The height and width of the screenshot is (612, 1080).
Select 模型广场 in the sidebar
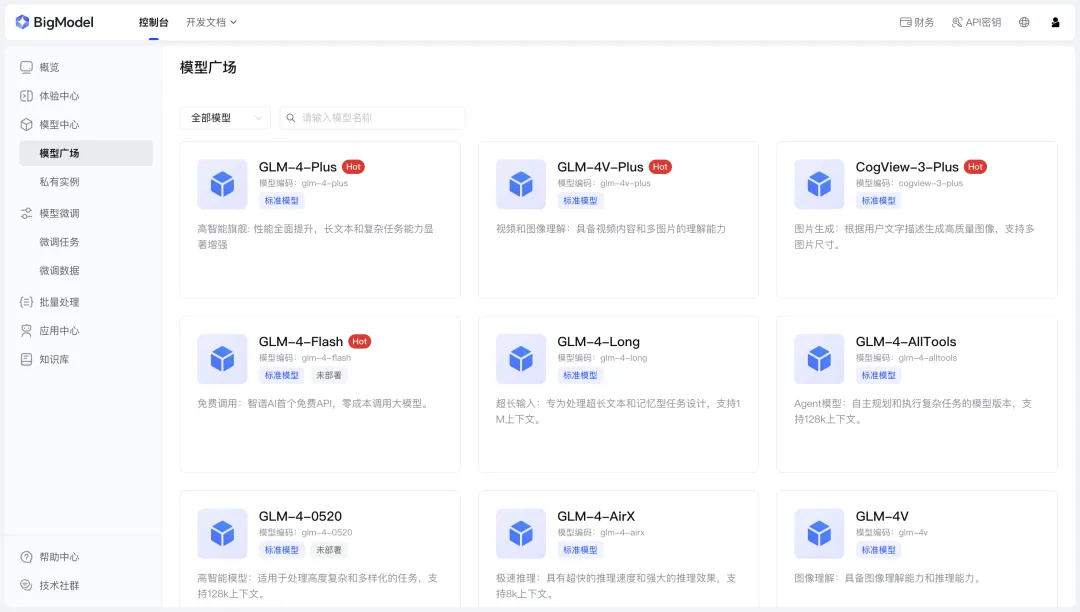tap(86, 153)
